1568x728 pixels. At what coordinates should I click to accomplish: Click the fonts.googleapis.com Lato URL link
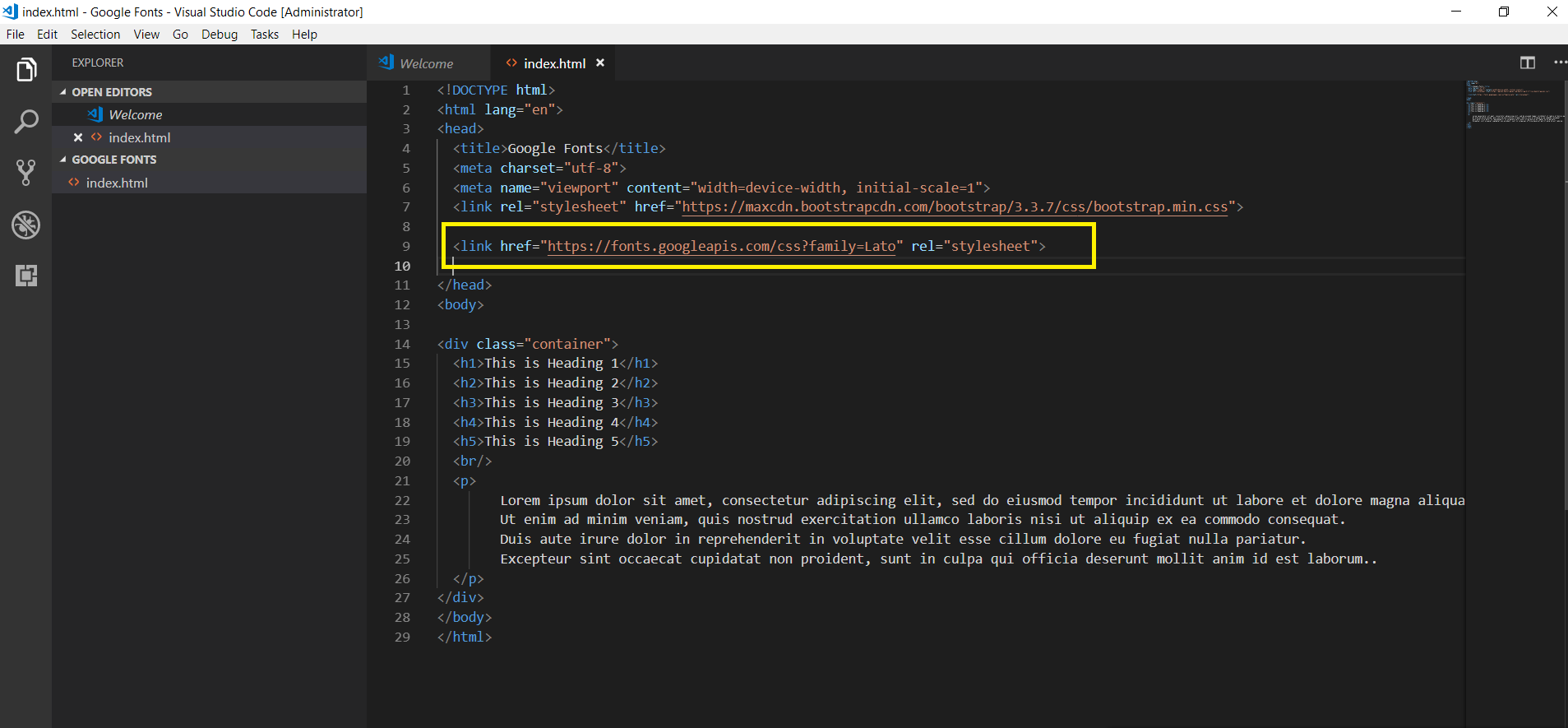click(721, 246)
